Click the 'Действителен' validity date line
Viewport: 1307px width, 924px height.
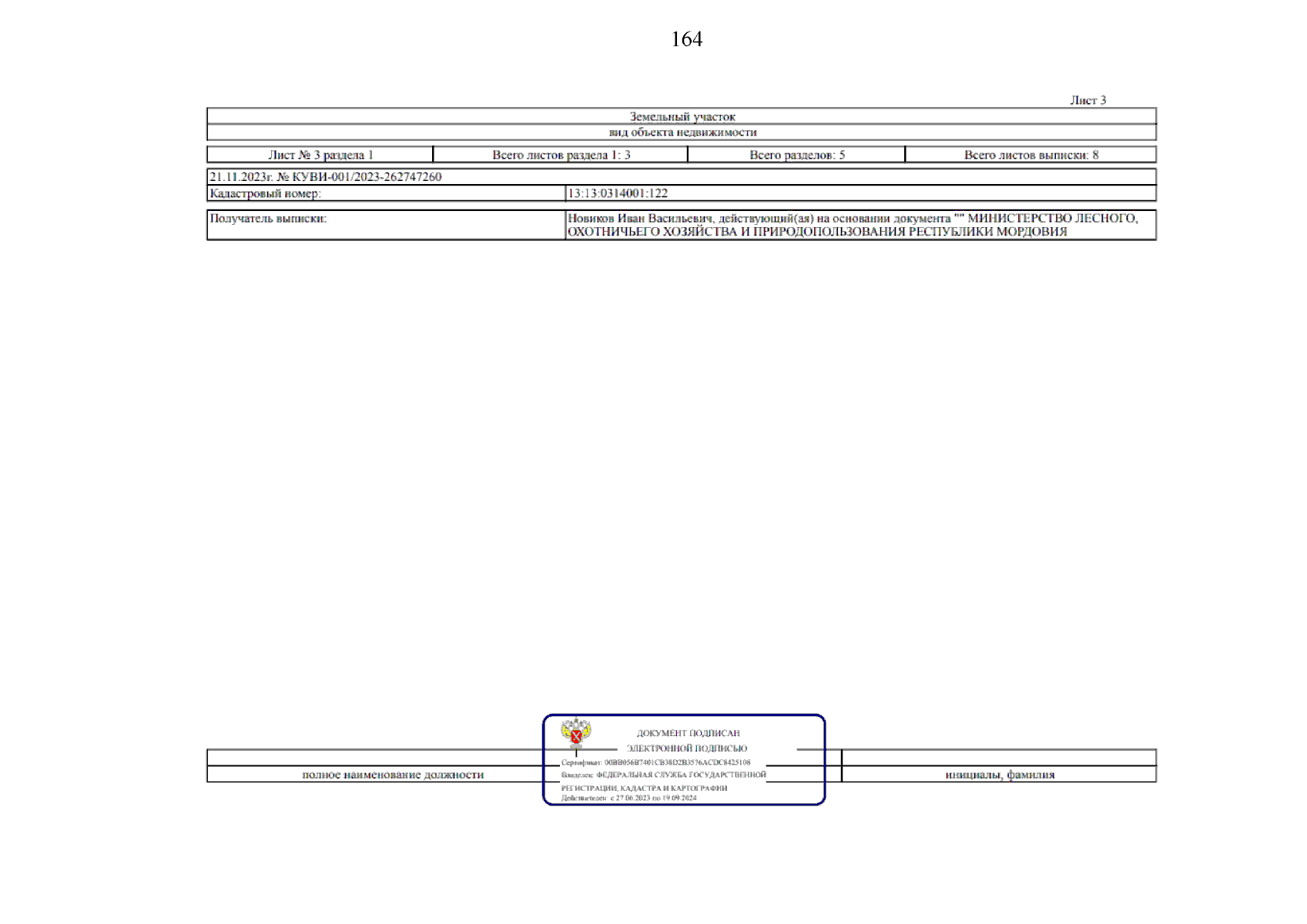coord(628,798)
